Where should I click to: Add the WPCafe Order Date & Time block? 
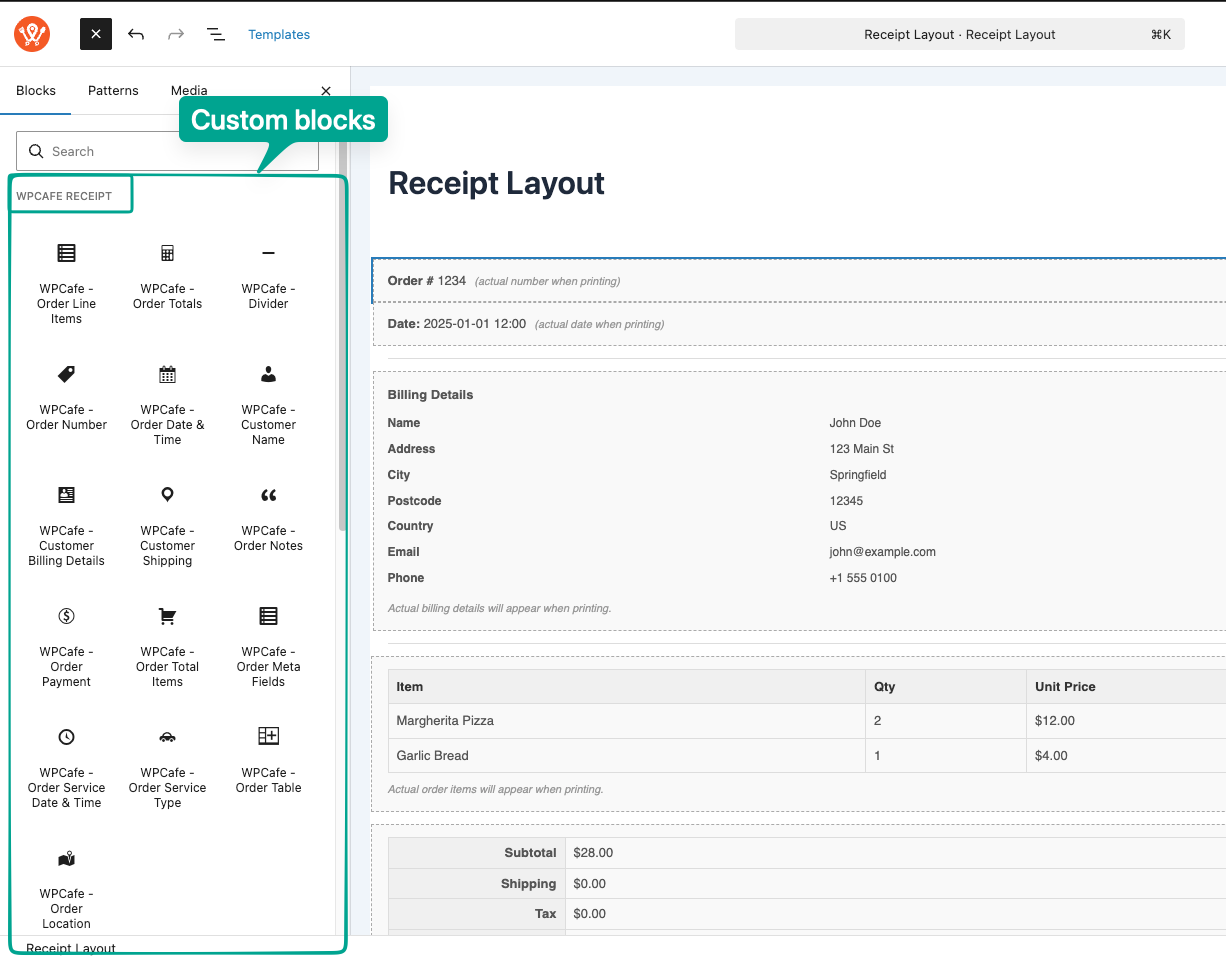tap(167, 404)
